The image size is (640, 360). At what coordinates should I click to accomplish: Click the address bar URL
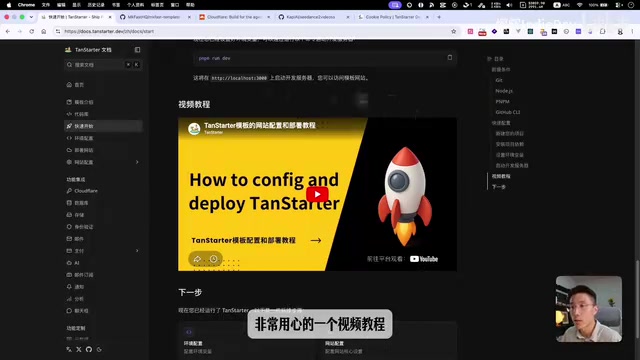109,31
